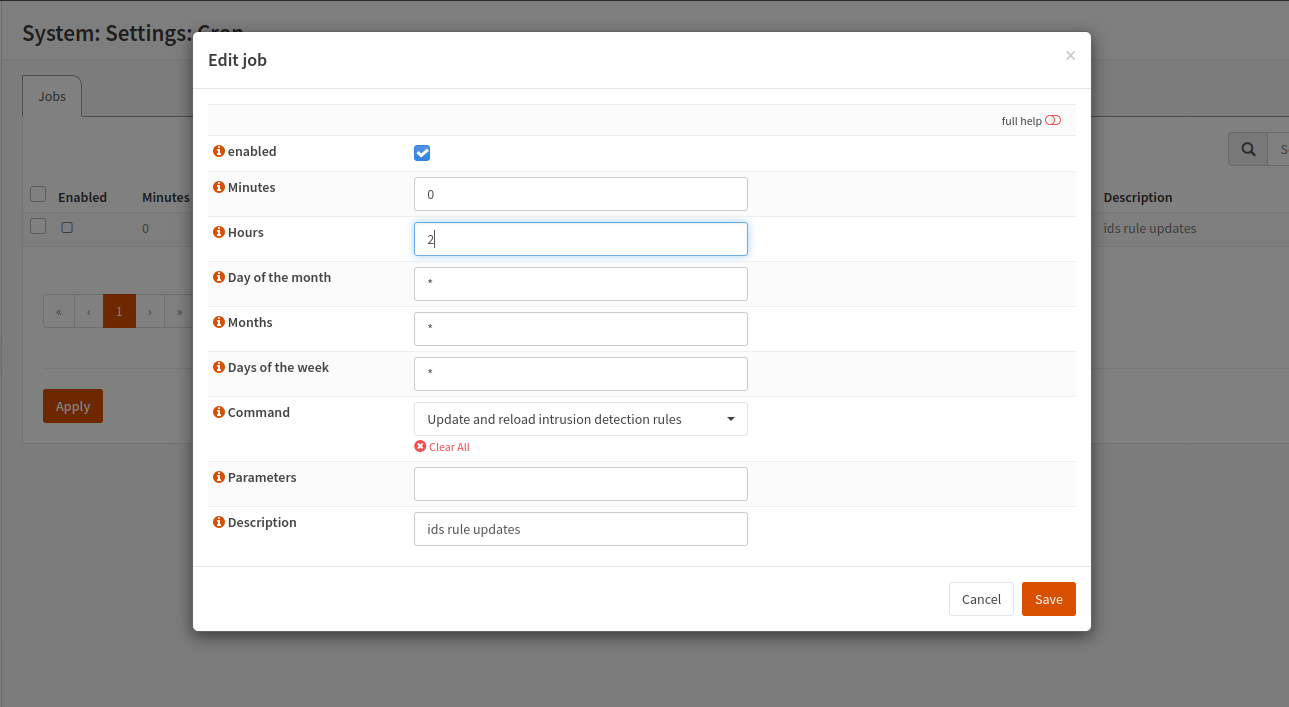This screenshot has height=707, width=1289.
Task: Clear the selected command via Clear All
Action: pos(442,446)
